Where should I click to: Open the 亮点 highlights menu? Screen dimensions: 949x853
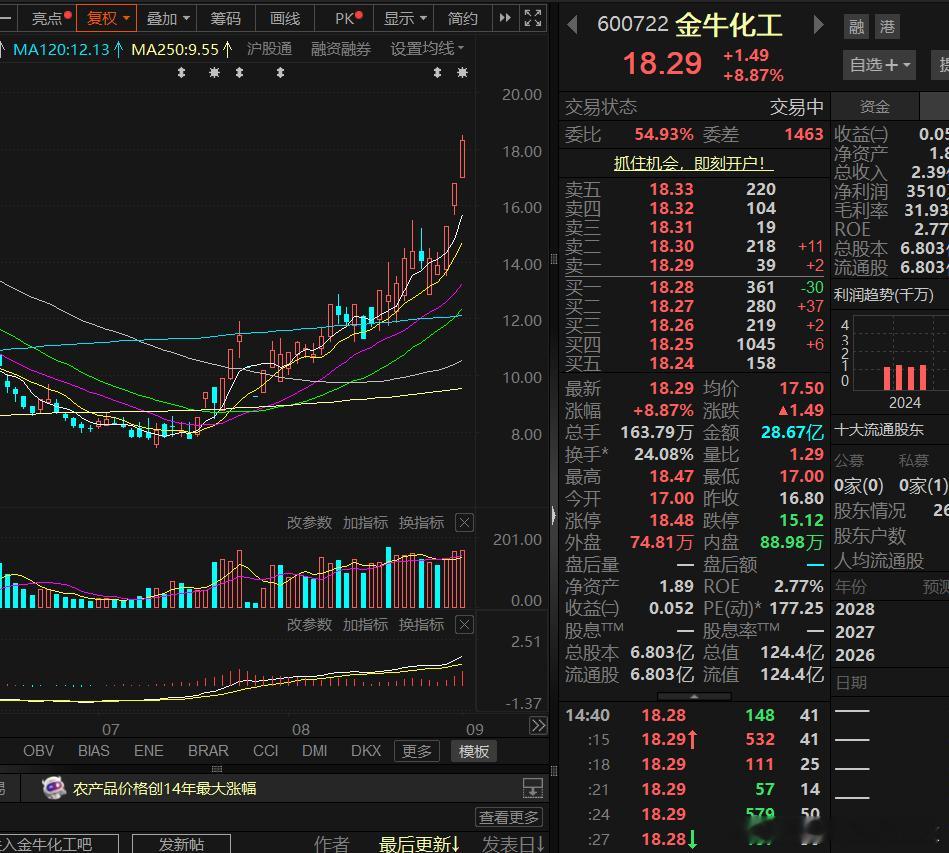tap(51, 18)
